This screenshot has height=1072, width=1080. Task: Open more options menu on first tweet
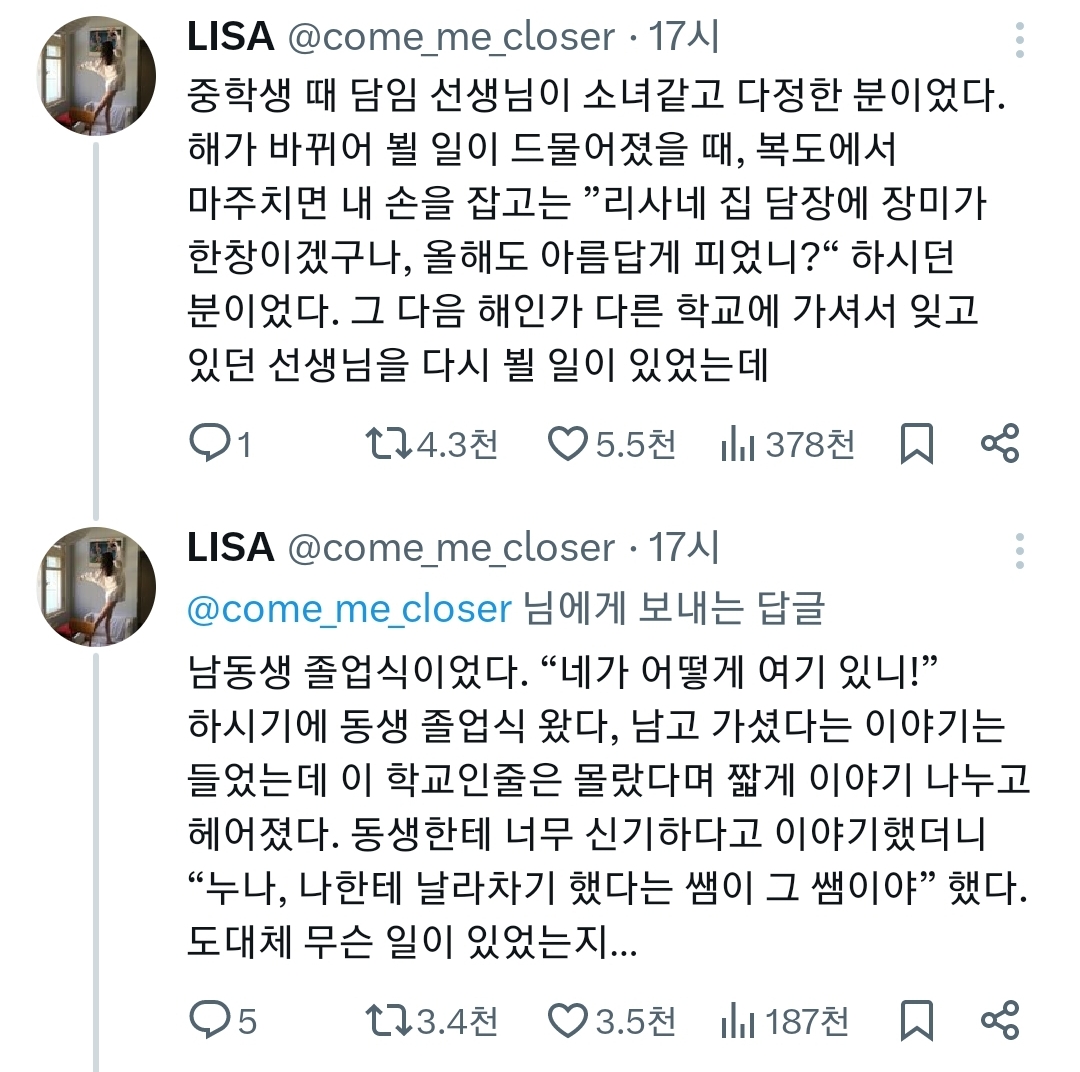pyautogui.click(x=1020, y=41)
